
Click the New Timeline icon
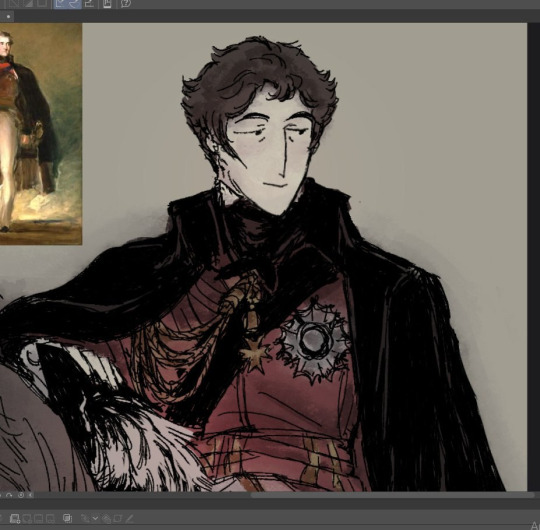click(x=15, y=518)
